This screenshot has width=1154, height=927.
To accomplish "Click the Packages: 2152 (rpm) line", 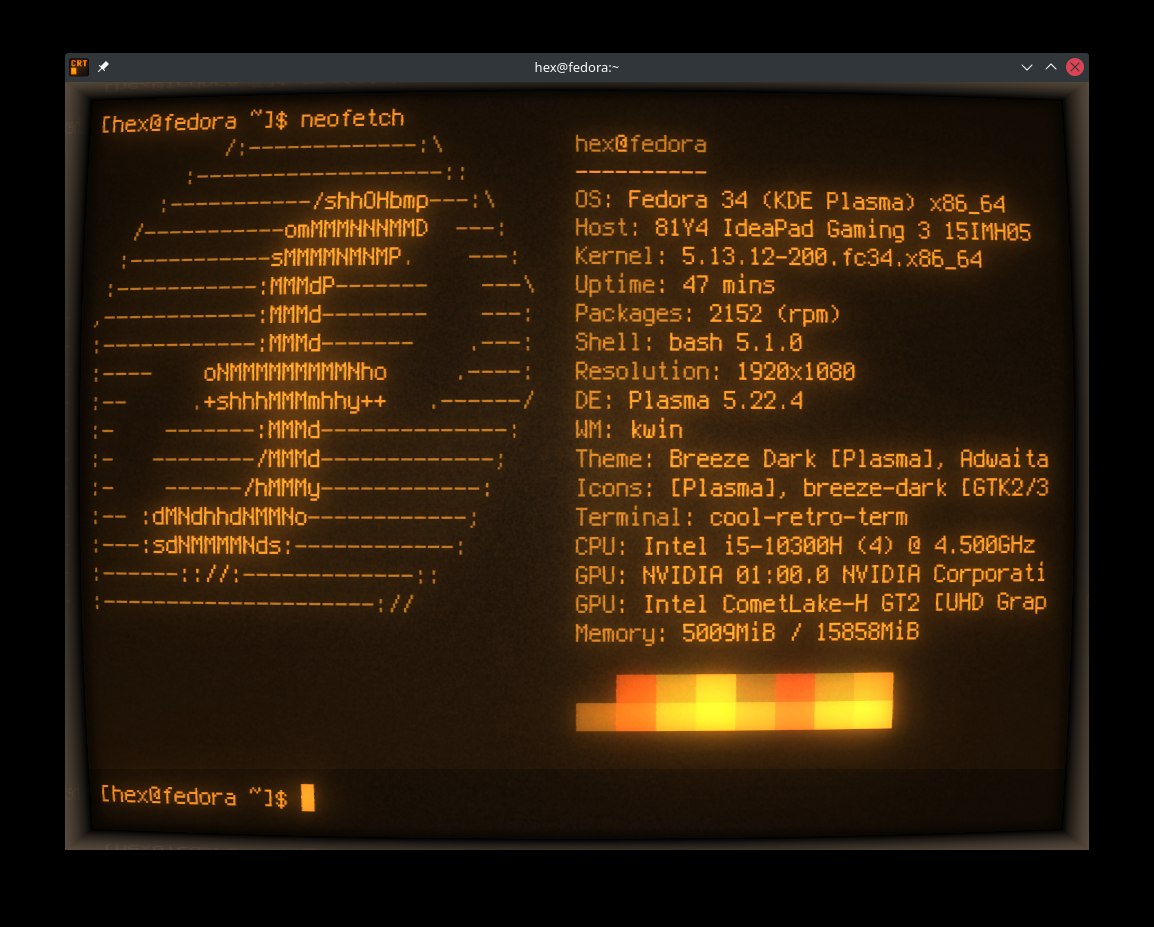I will tap(707, 314).
